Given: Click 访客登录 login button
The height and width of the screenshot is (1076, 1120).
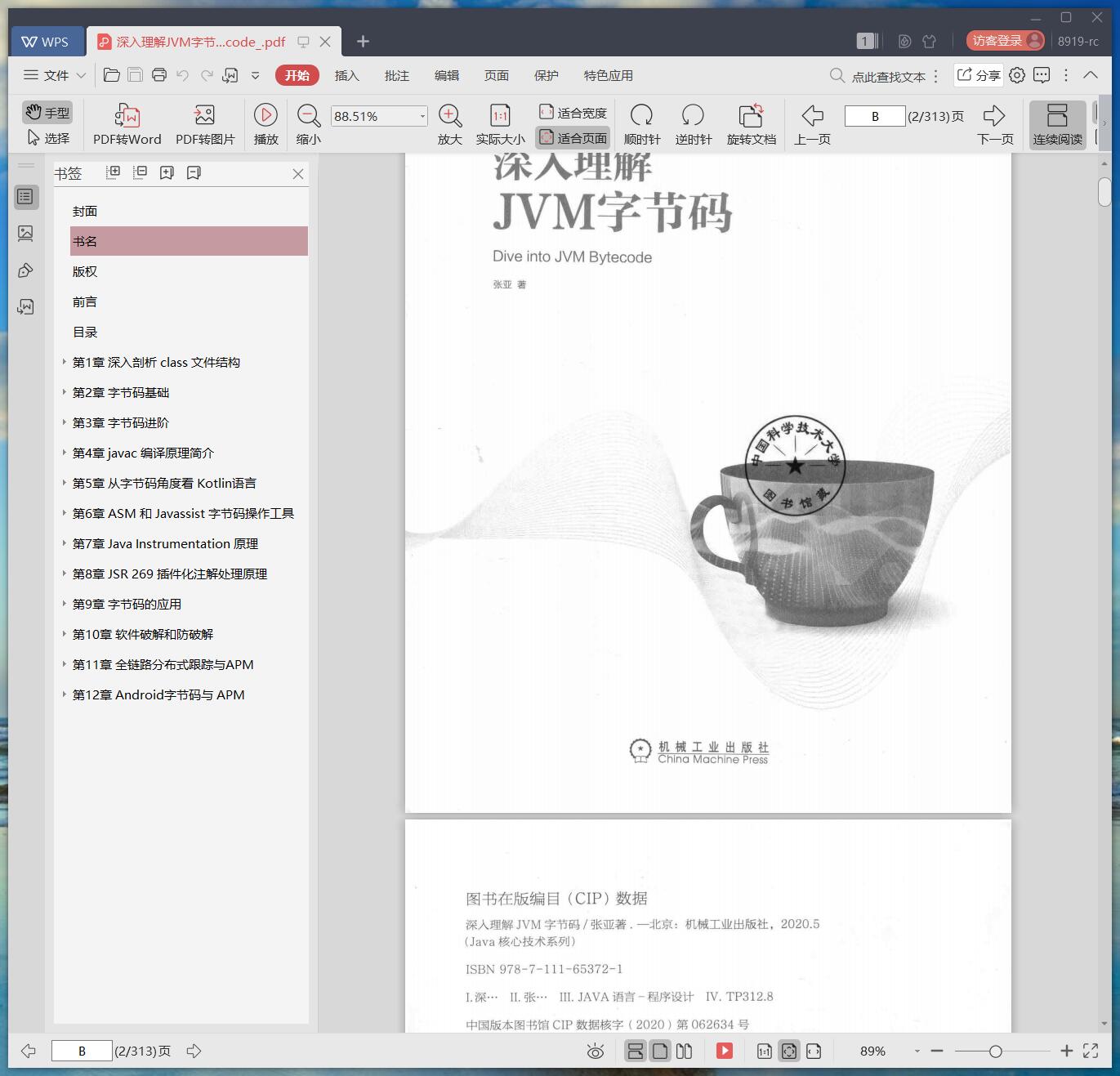Looking at the screenshot, I should pos(1005,41).
